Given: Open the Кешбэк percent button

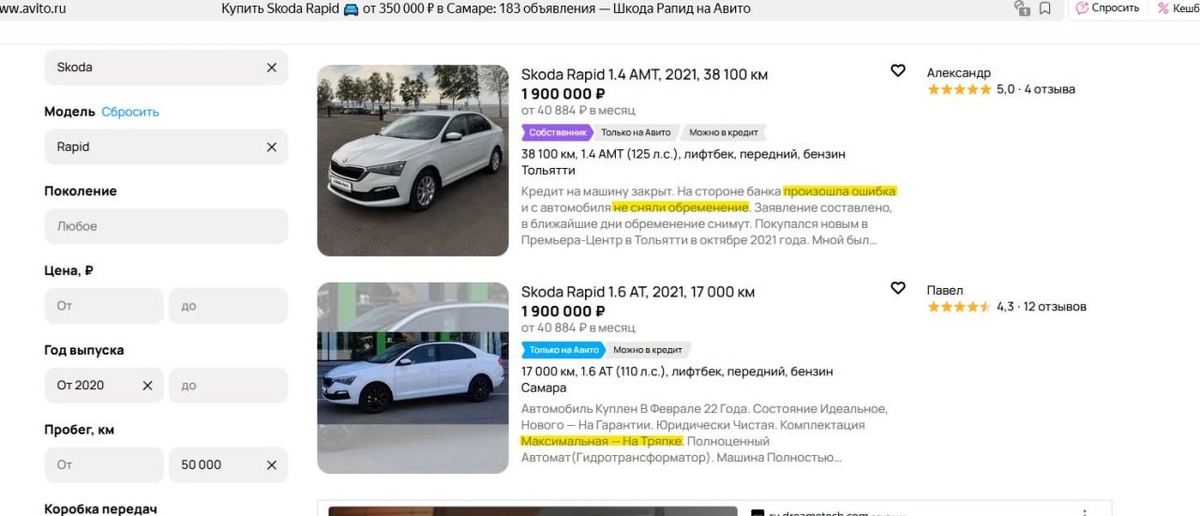Looking at the screenshot, I should coord(1176,8).
